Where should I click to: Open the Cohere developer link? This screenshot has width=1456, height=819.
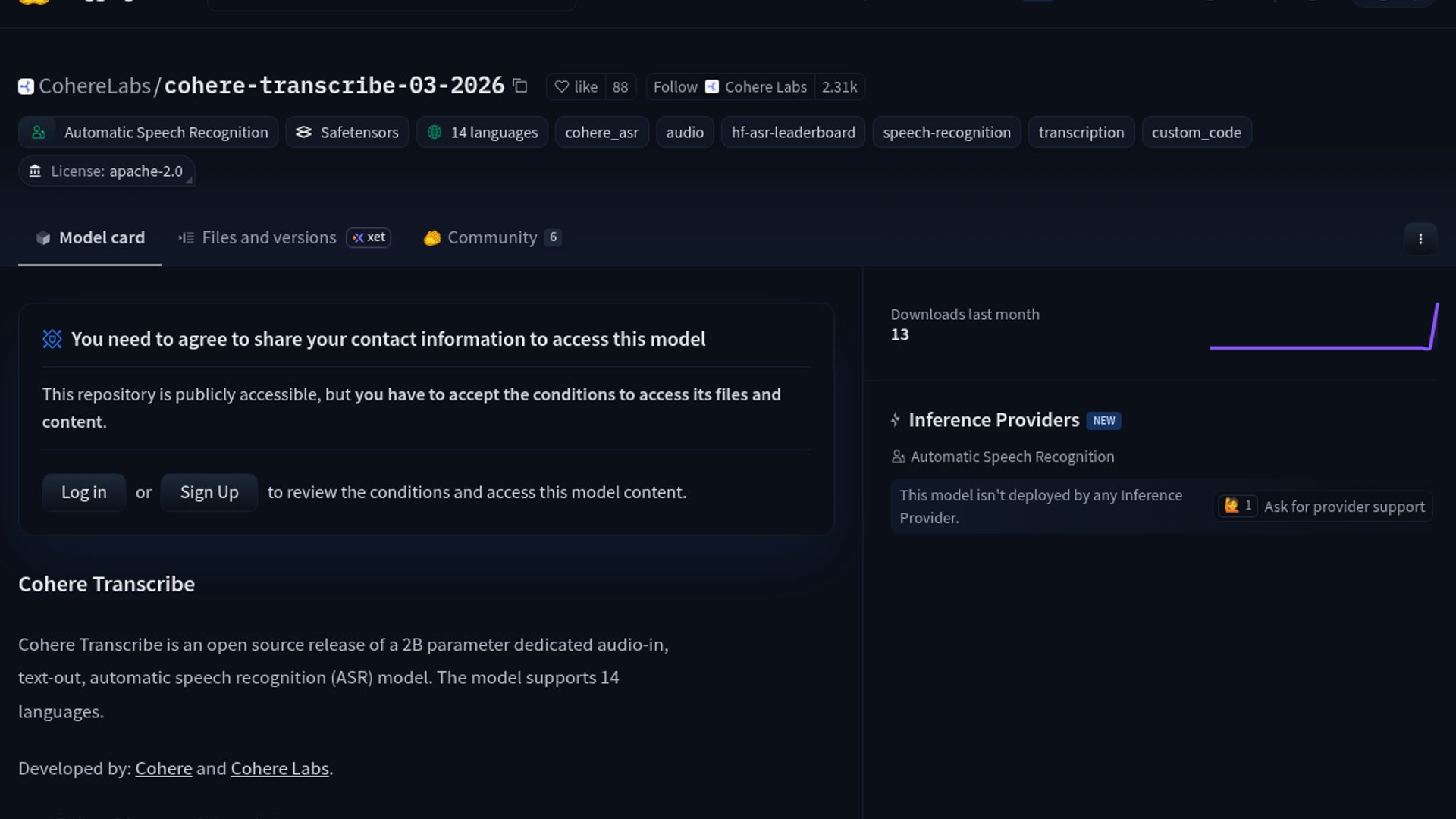click(163, 769)
